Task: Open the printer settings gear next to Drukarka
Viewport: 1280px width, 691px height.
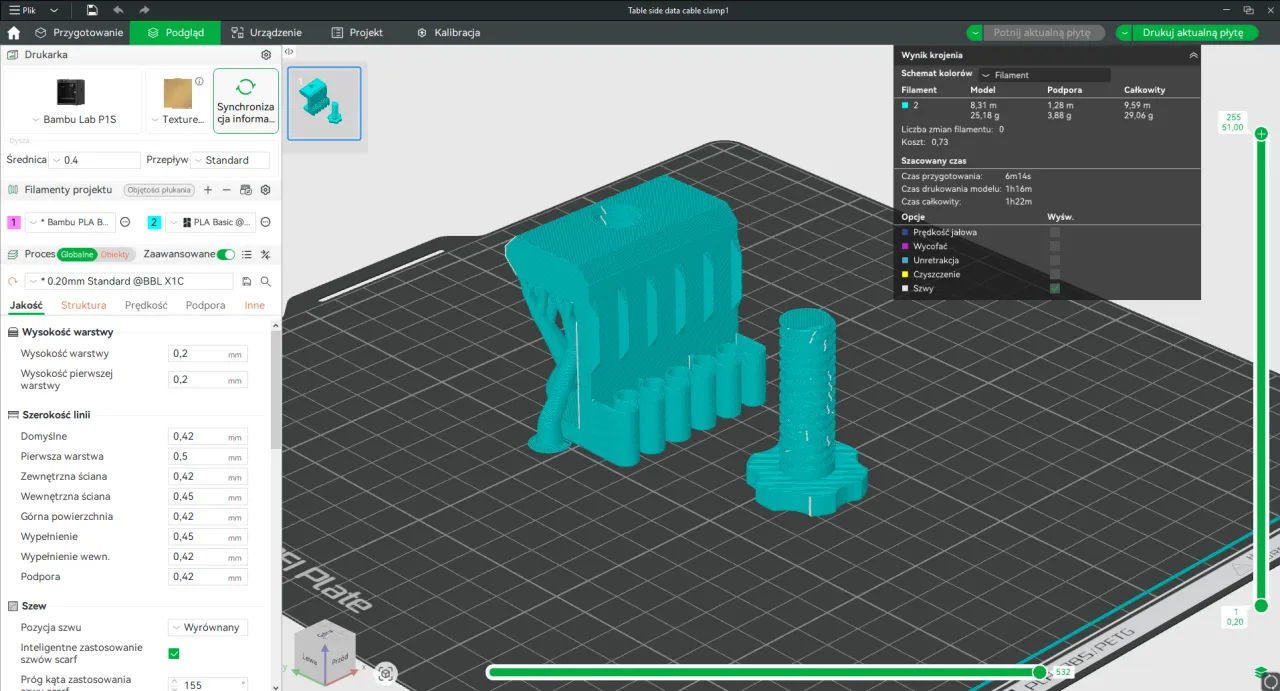Action: click(x=264, y=55)
